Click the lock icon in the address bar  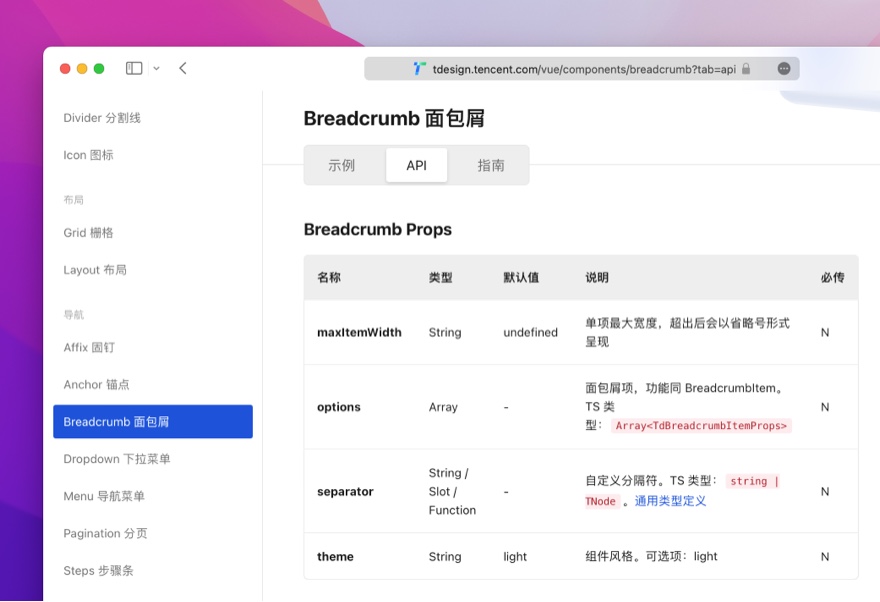pos(746,68)
